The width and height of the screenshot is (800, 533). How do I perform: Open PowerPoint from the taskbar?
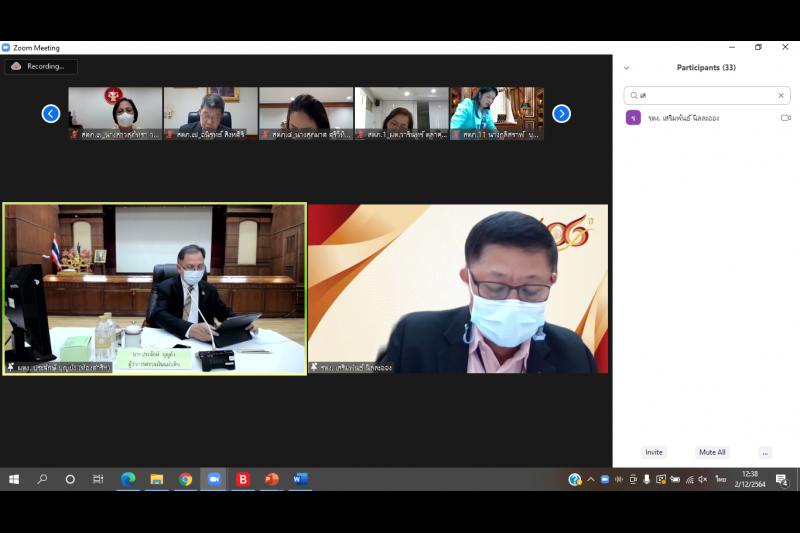pyautogui.click(x=271, y=479)
